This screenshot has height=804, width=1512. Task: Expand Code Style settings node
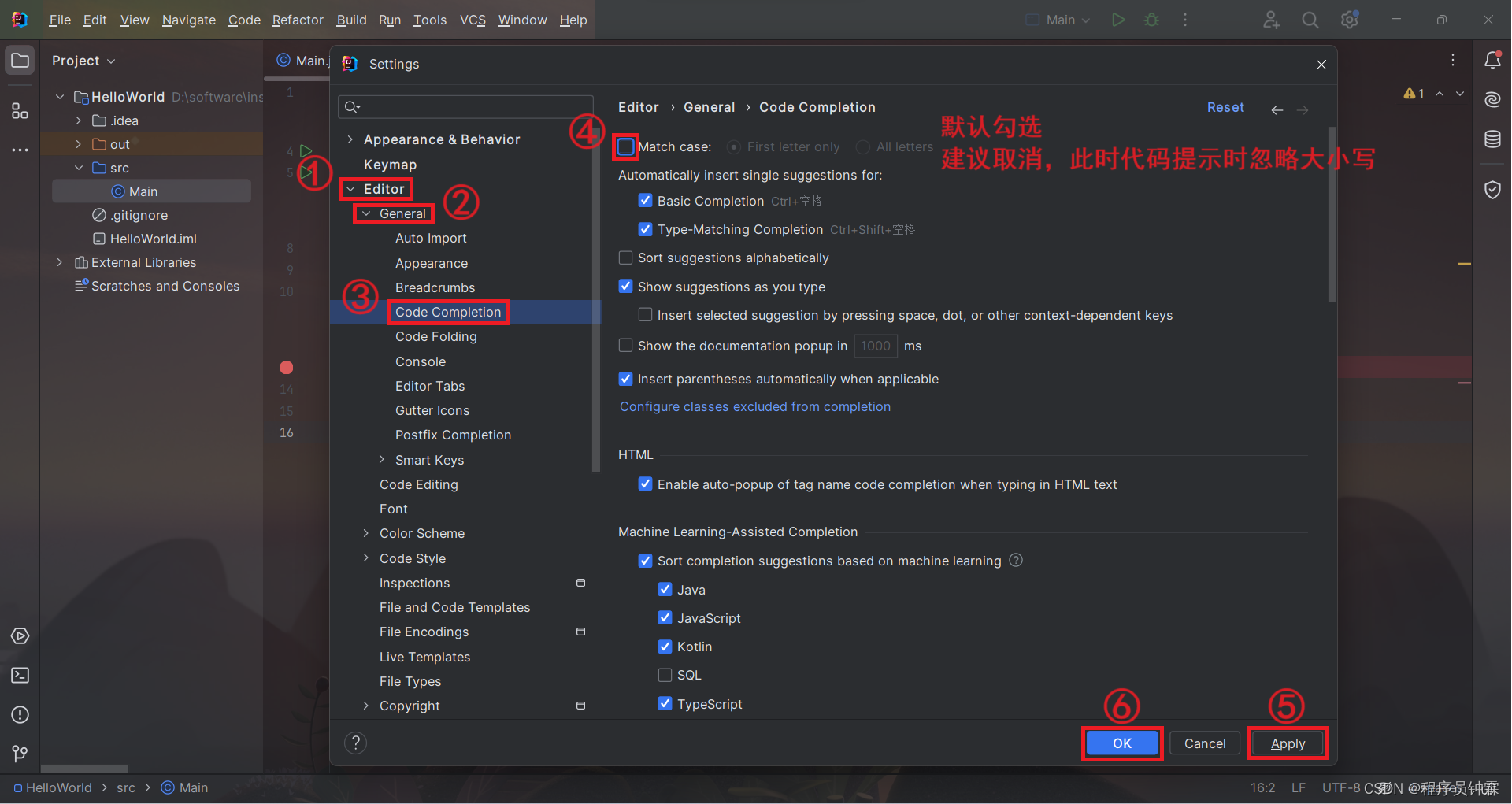366,558
